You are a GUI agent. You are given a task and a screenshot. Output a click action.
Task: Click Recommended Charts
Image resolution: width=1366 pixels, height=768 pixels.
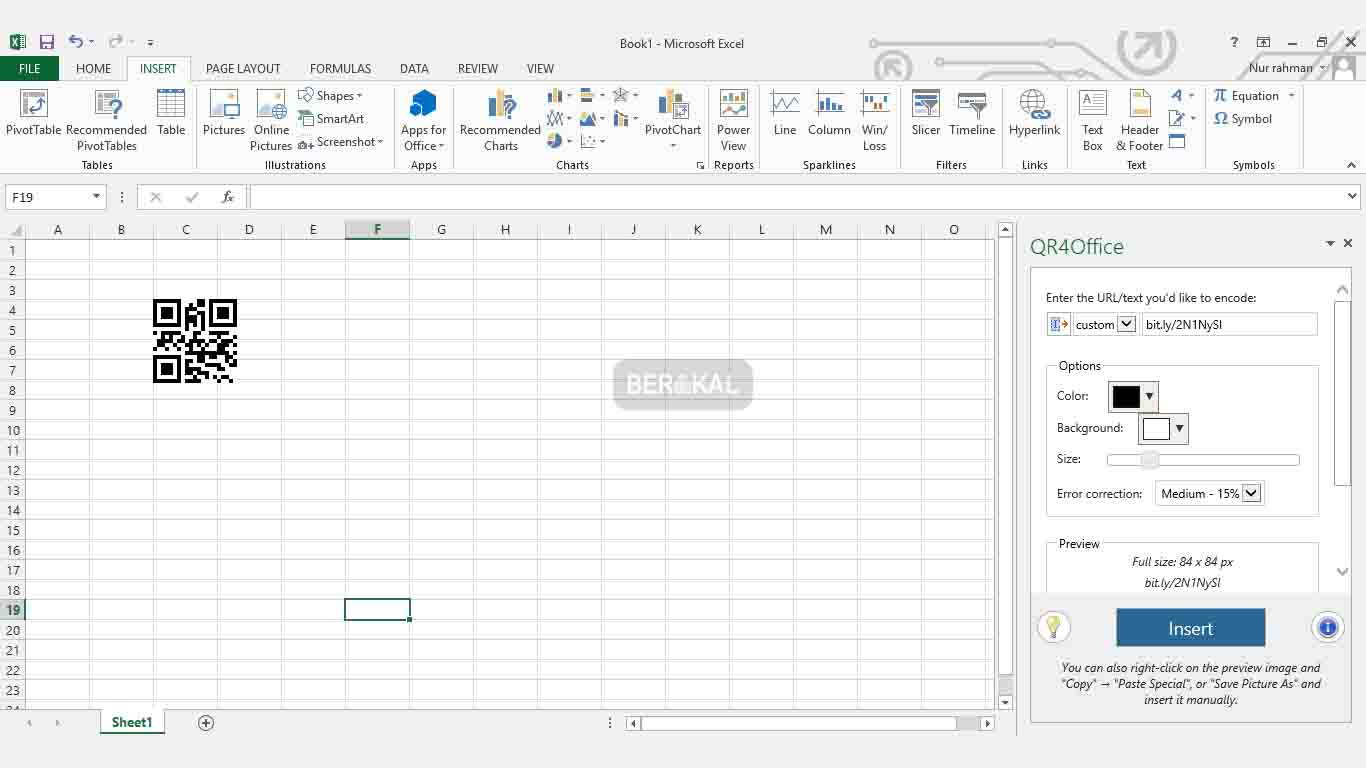(x=500, y=121)
